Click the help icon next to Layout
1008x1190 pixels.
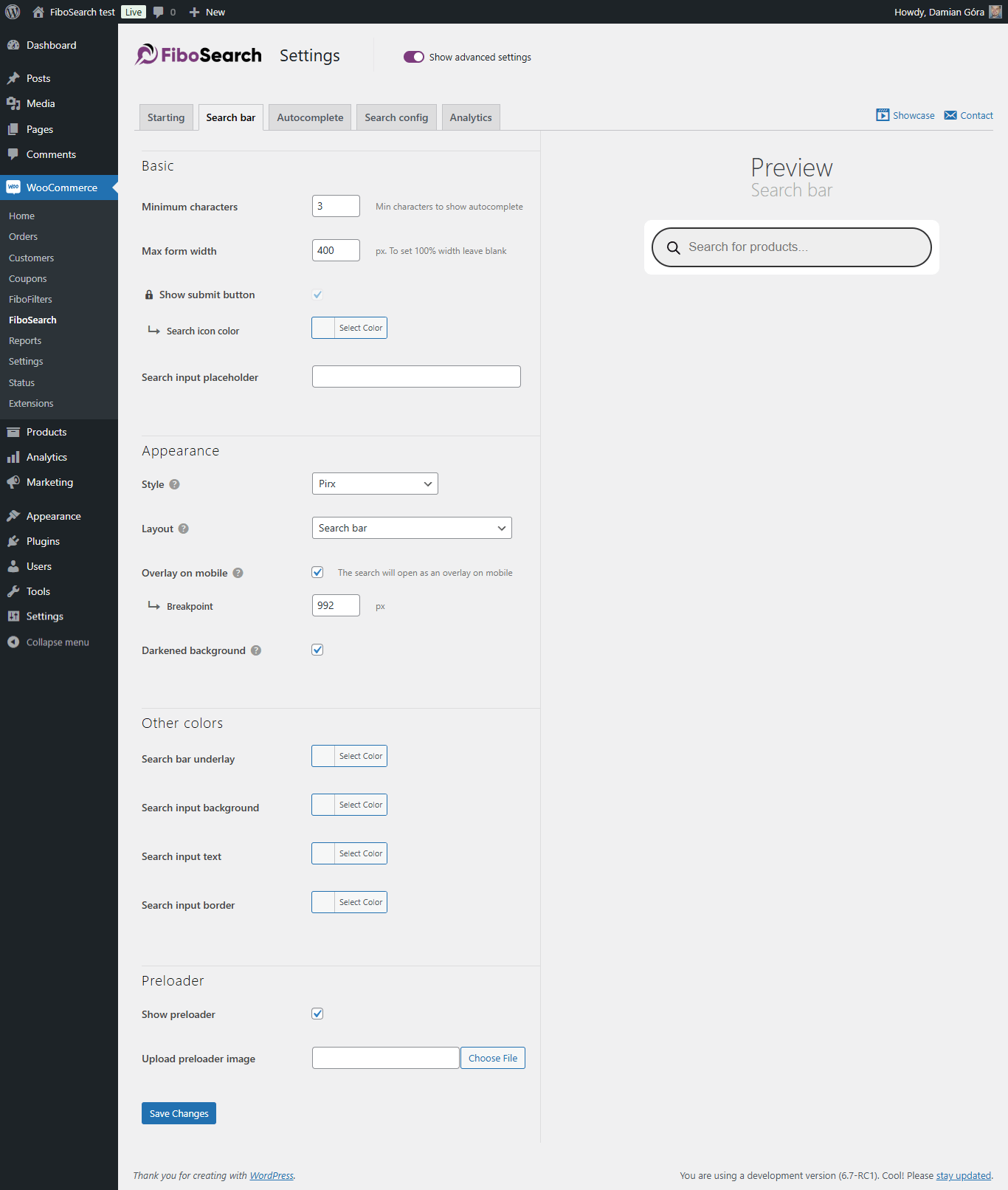[x=184, y=529]
